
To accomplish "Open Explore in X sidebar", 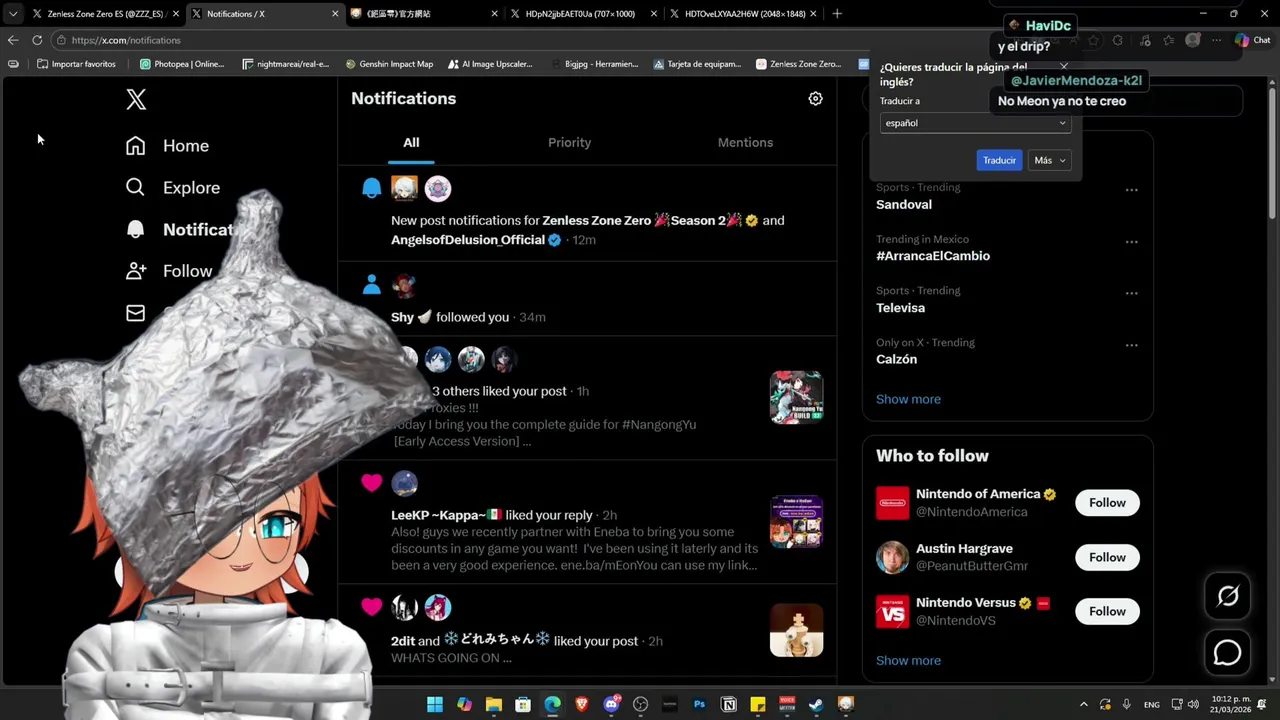I will pos(172,188).
